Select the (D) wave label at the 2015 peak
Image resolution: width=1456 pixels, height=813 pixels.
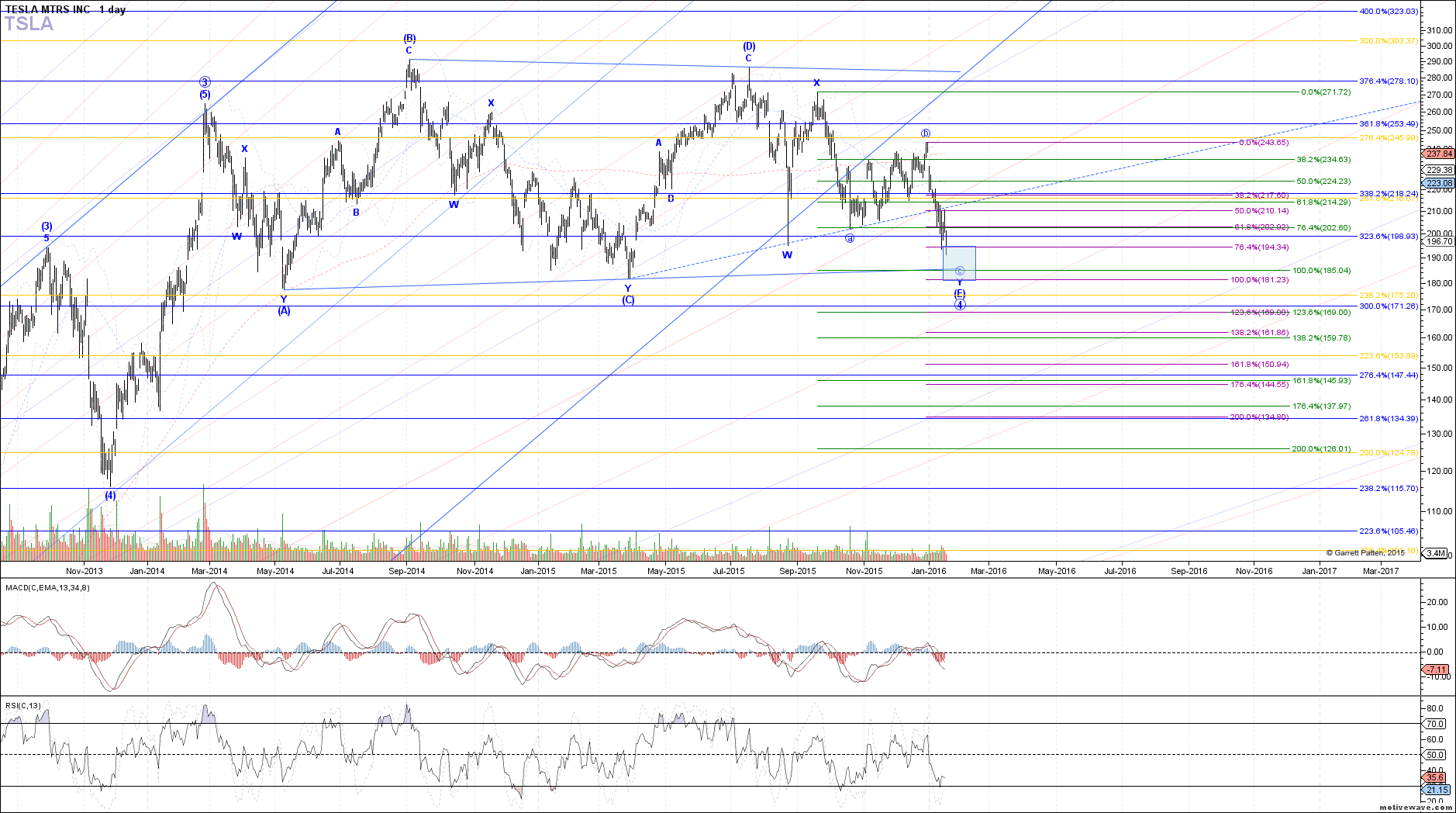pos(749,46)
